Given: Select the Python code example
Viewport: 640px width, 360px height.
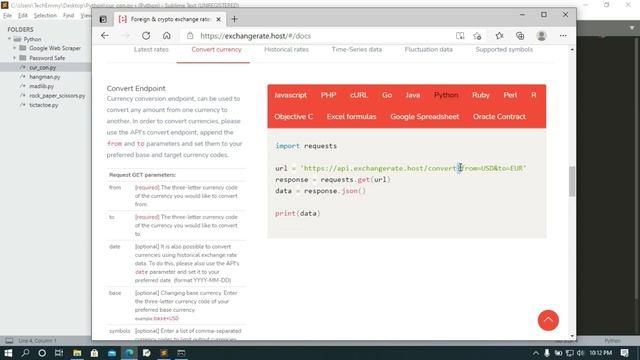Looking at the screenshot, I should point(446,95).
